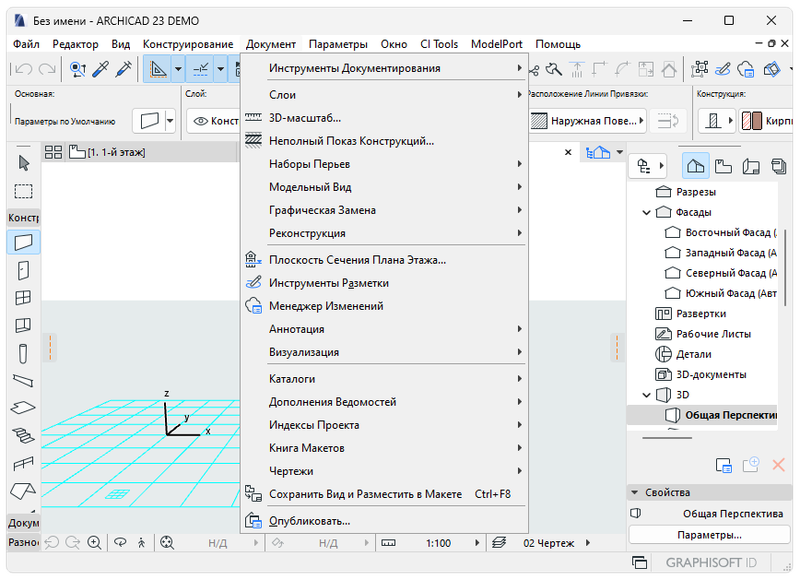Select the Marquee tool
The height and width of the screenshot is (580, 800).
[x=23, y=191]
